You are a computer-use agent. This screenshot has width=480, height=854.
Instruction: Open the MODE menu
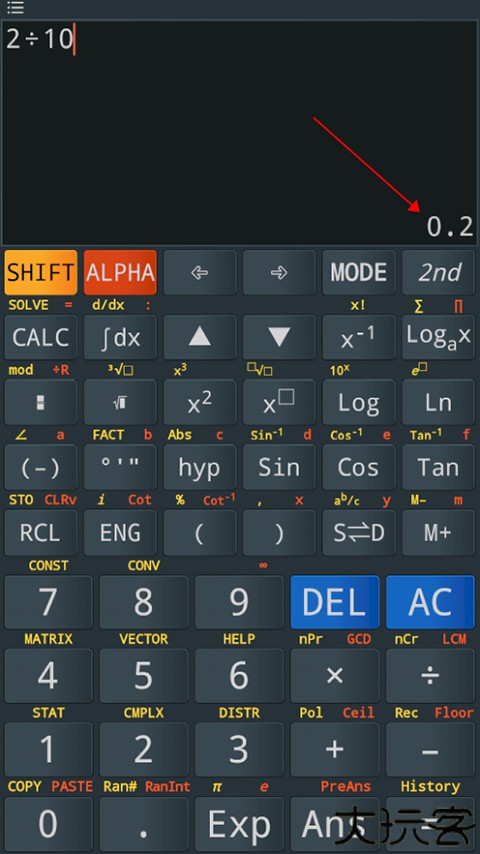(x=359, y=272)
